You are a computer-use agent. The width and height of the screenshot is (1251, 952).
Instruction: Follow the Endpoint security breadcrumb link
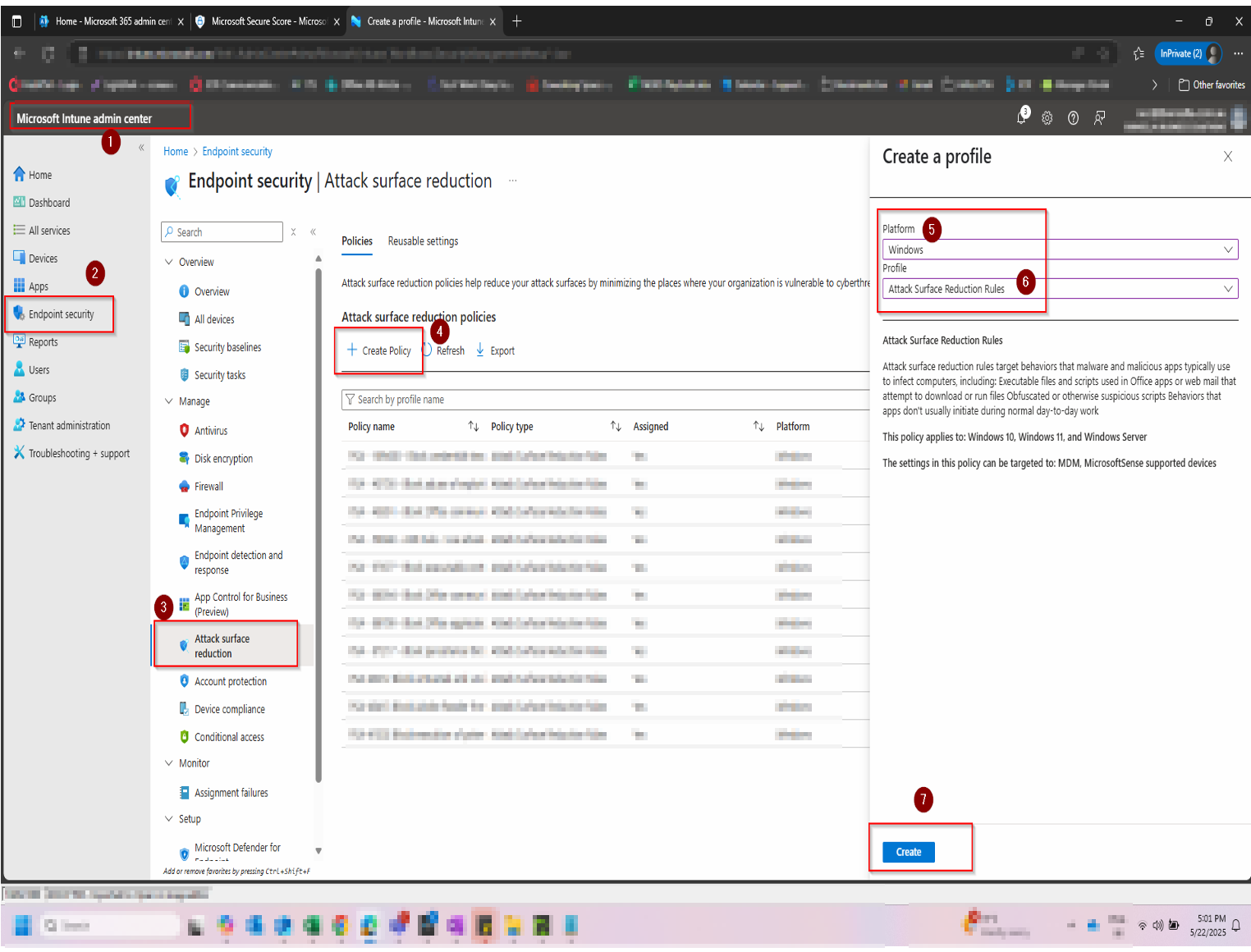[x=237, y=152]
